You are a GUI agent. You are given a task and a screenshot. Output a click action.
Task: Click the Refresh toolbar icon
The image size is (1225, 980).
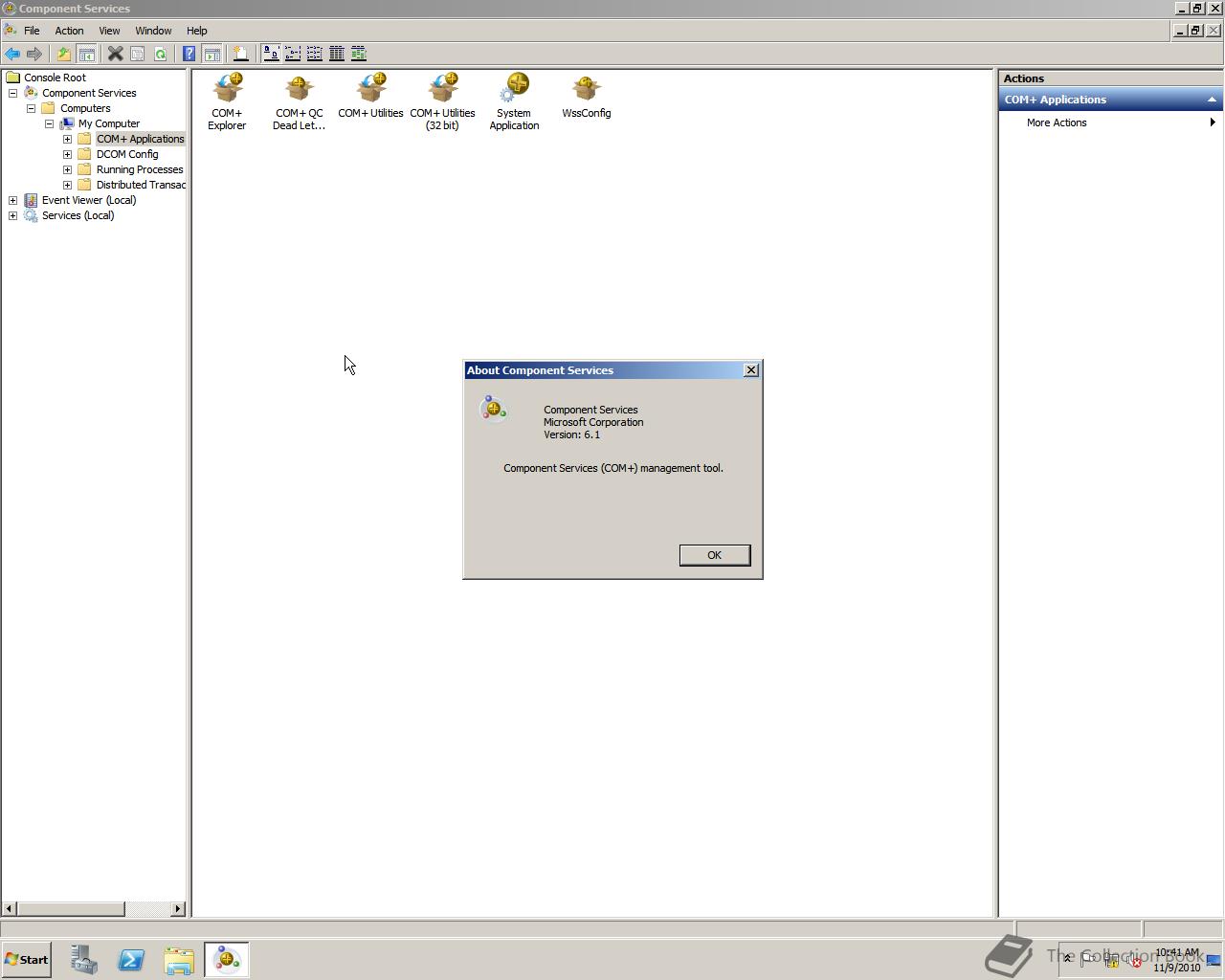click(x=160, y=54)
